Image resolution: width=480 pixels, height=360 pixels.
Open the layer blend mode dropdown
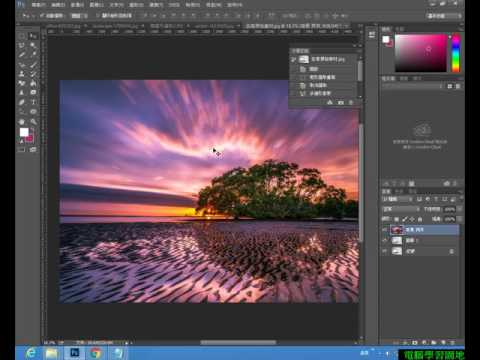click(401, 209)
